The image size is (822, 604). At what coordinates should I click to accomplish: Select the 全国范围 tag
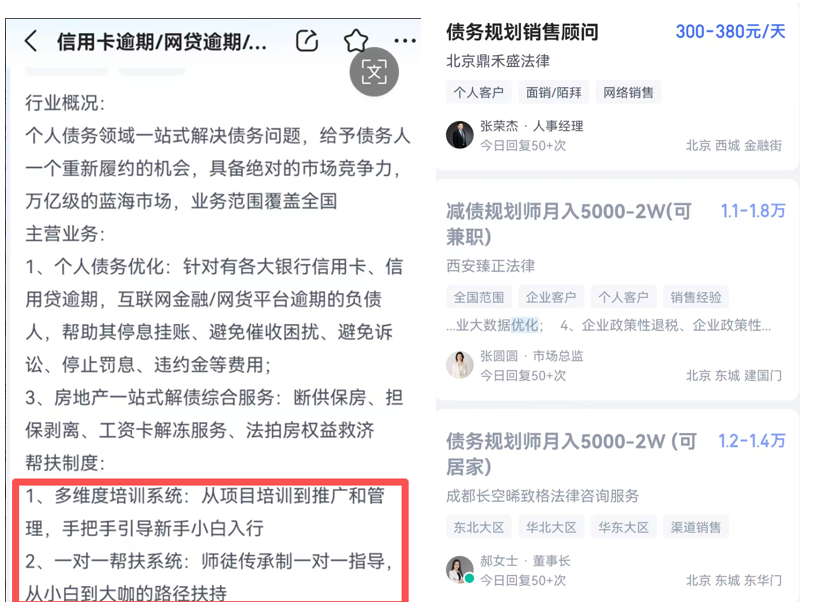coord(479,298)
